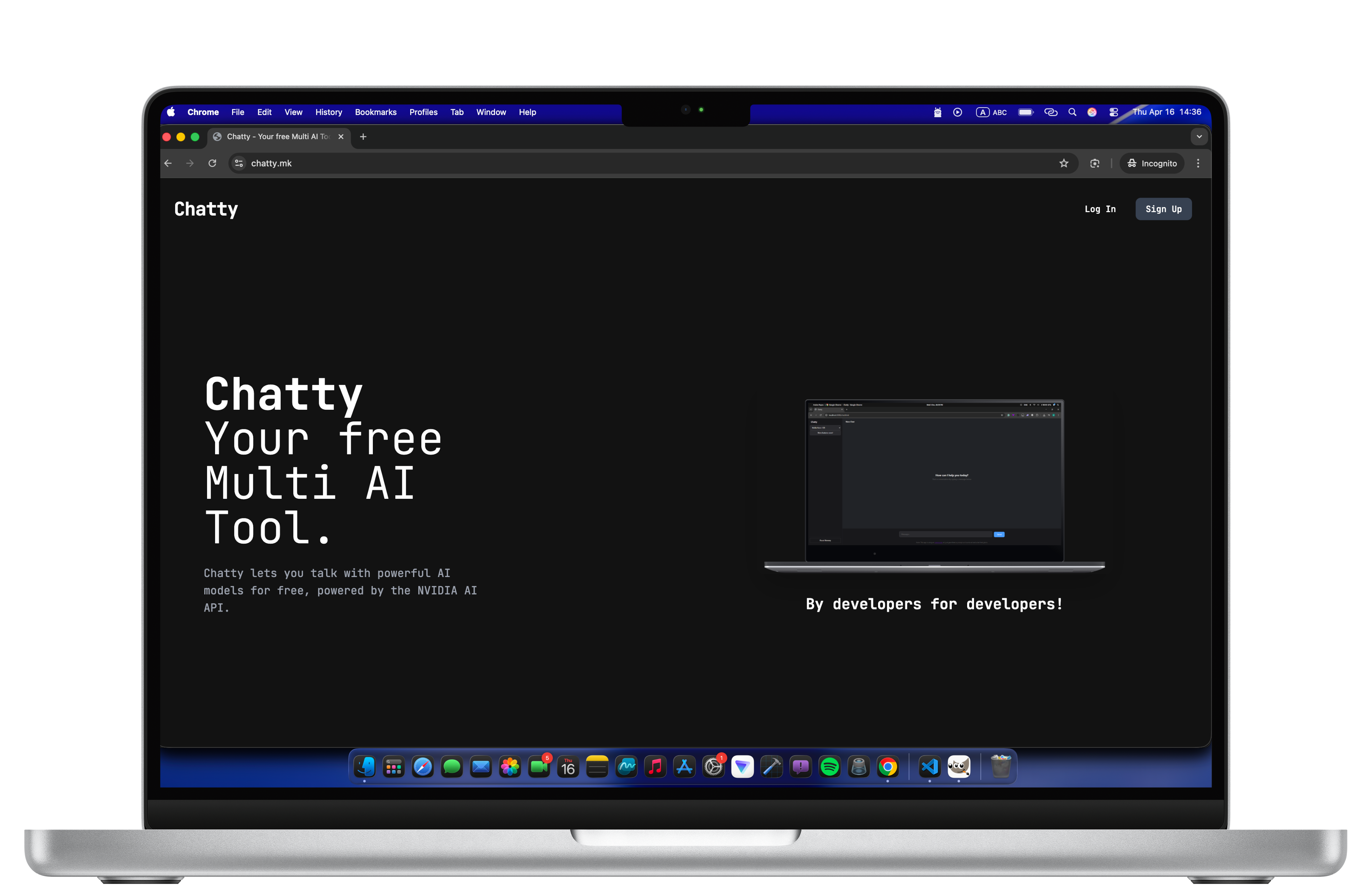Click the browser forward arrow
Image resolution: width=1372 pixels, height=892 pixels.
coord(190,164)
